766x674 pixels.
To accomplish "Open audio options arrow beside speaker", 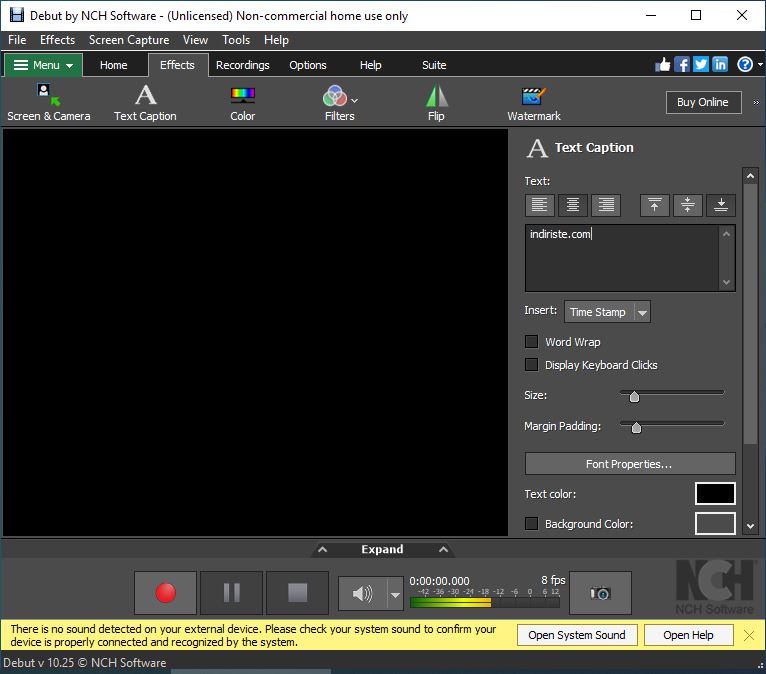I will [395, 594].
